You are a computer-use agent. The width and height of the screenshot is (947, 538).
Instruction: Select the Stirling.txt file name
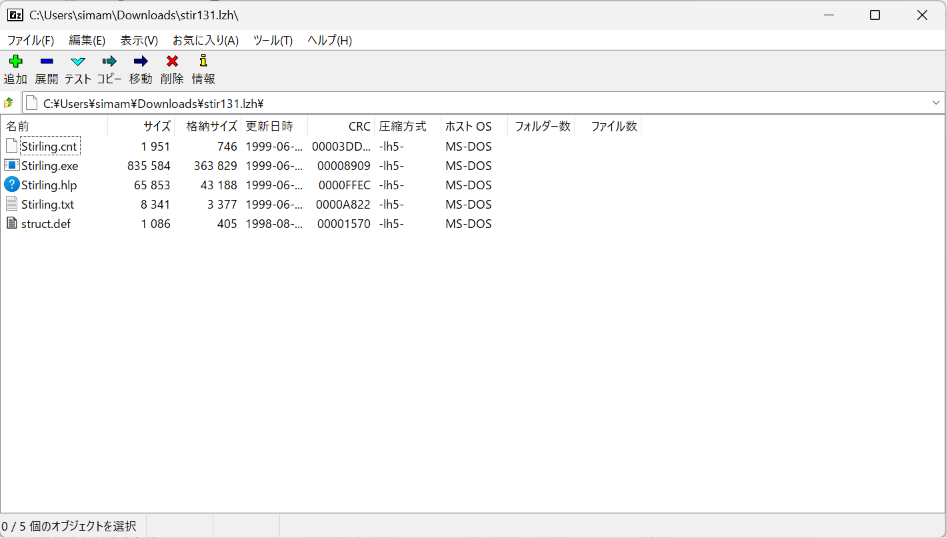click(x=47, y=204)
